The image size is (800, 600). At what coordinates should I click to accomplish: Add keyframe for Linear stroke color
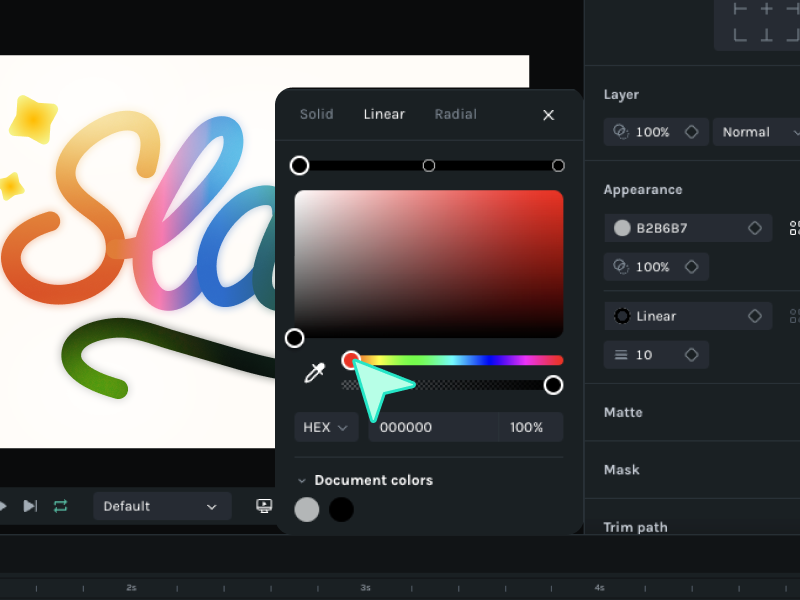point(755,316)
